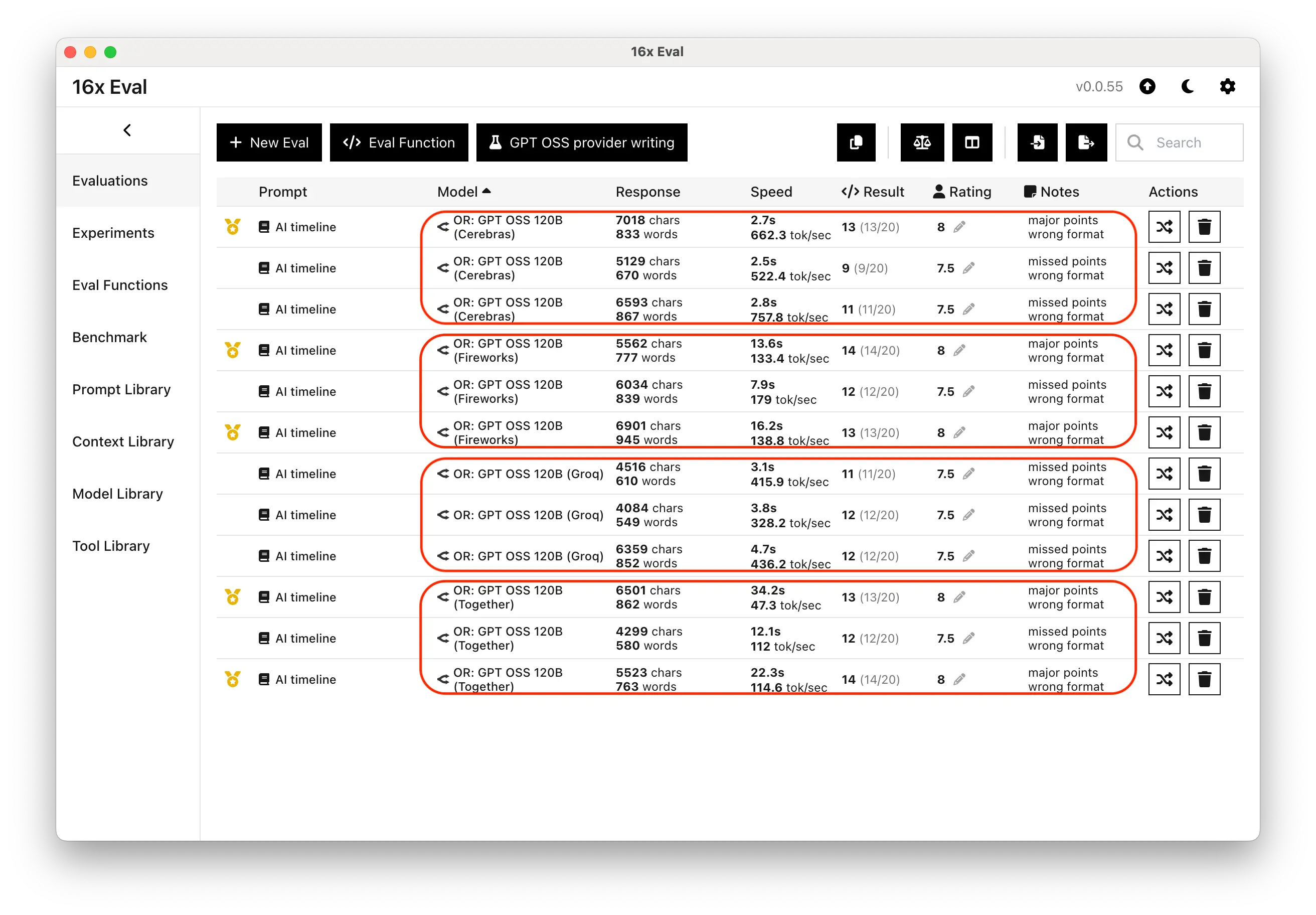Viewport: 1316px width, 915px height.
Task: Delete the 6359 chars Groq row
Action: (x=1204, y=556)
